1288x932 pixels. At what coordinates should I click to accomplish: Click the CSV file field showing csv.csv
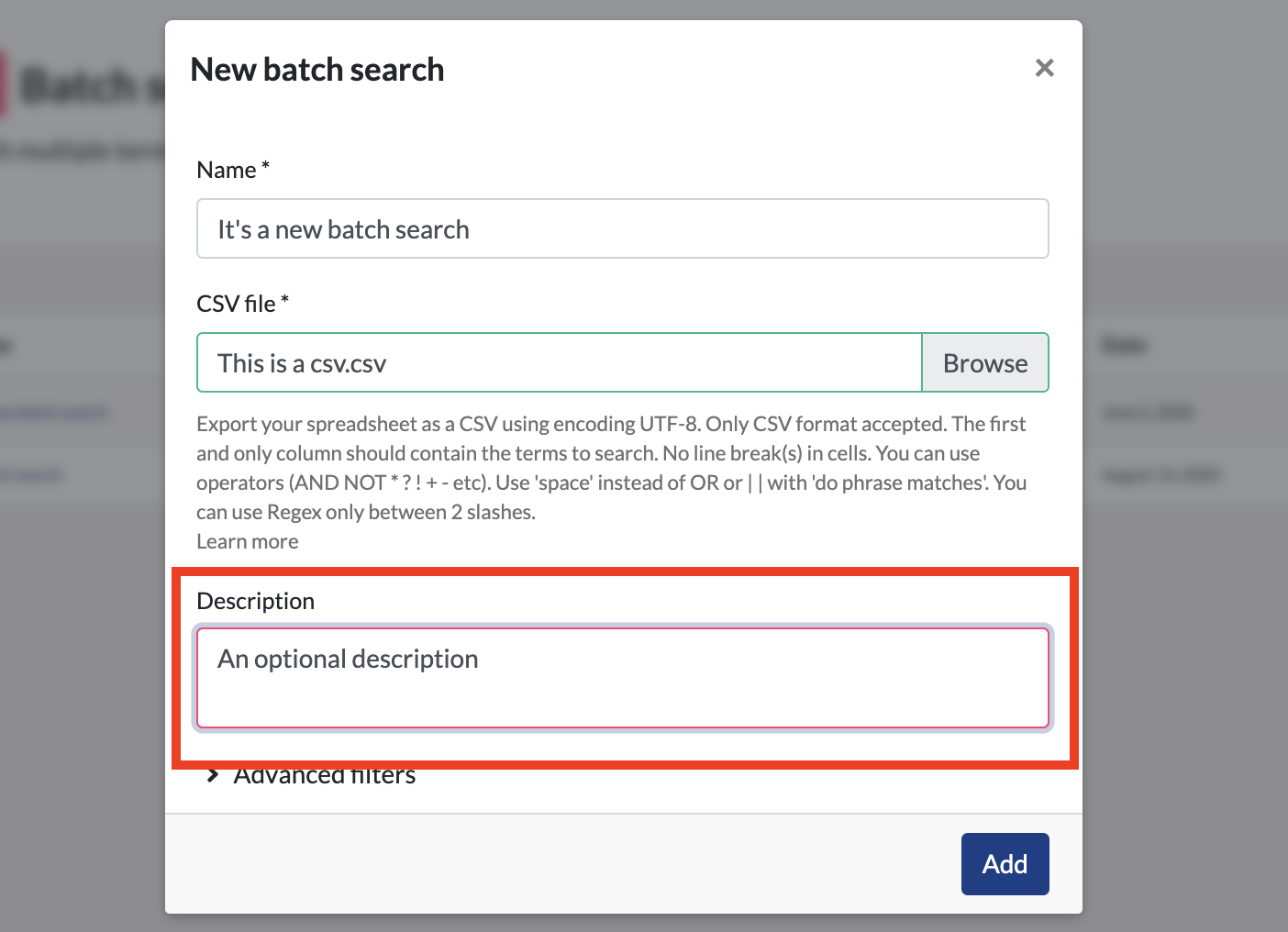click(x=560, y=362)
